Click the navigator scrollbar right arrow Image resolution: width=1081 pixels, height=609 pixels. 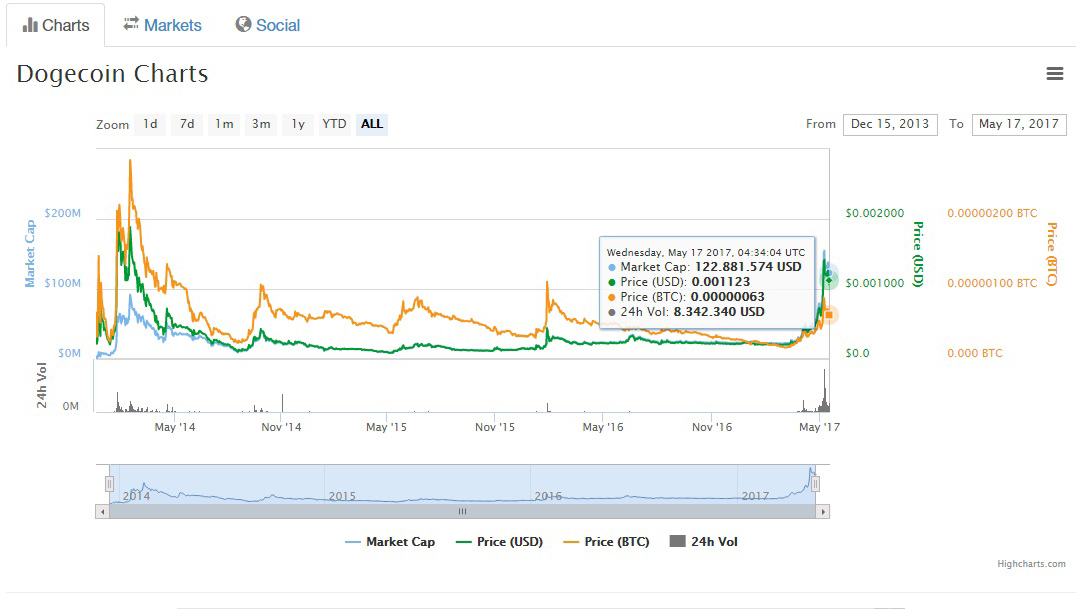coord(822,512)
